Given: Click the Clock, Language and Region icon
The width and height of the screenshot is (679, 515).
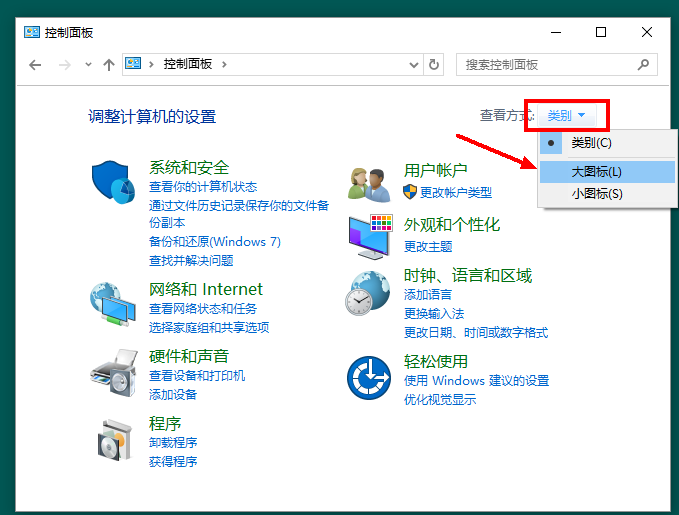Looking at the screenshot, I should (x=368, y=293).
